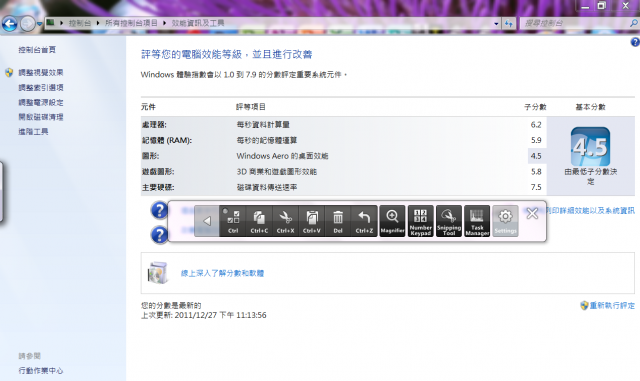Viewport: 640px width, 381px height.
Task: Click the 圖形 row label
Action: [150, 156]
